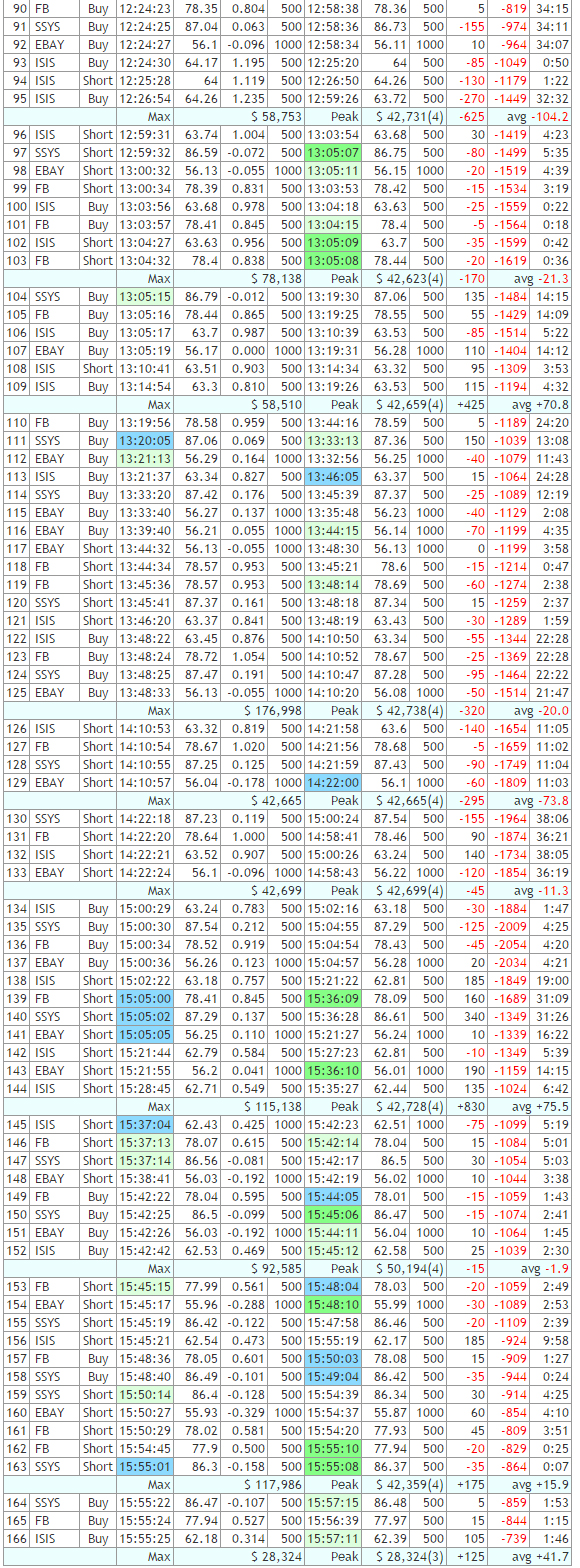This screenshot has height=1568, width=580.
Task: Click the avg -20.0 cell
Action: click(541, 710)
